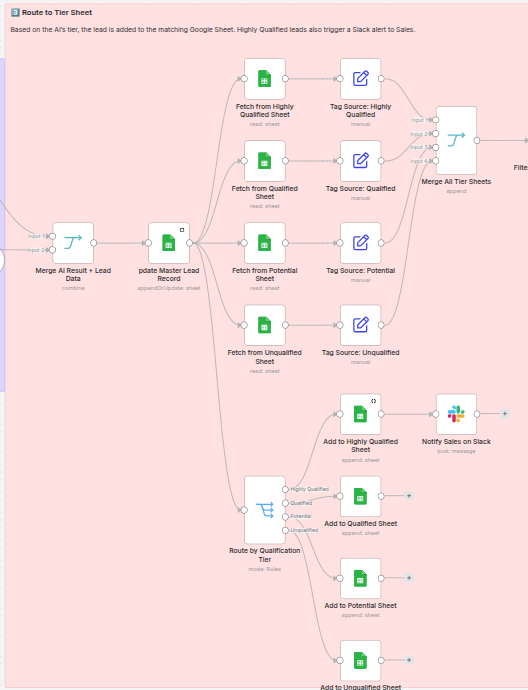
Task: Click Input 2 of Merge AI Result node
Action: click(x=52, y=250)
